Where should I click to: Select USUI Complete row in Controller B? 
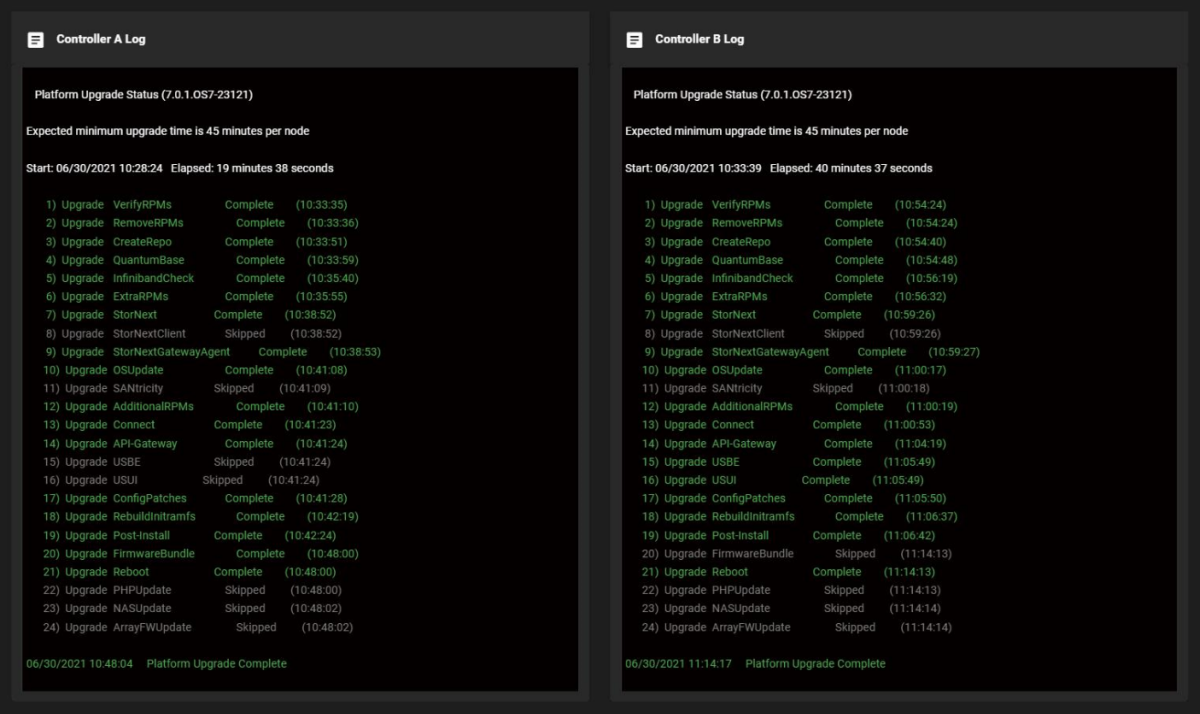[782, 480]
